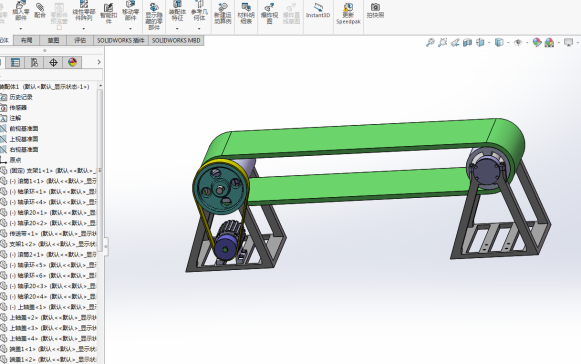Select the 上轴盖<3> component in tree
Screen dimensions: 581x364
coord(53,328)
